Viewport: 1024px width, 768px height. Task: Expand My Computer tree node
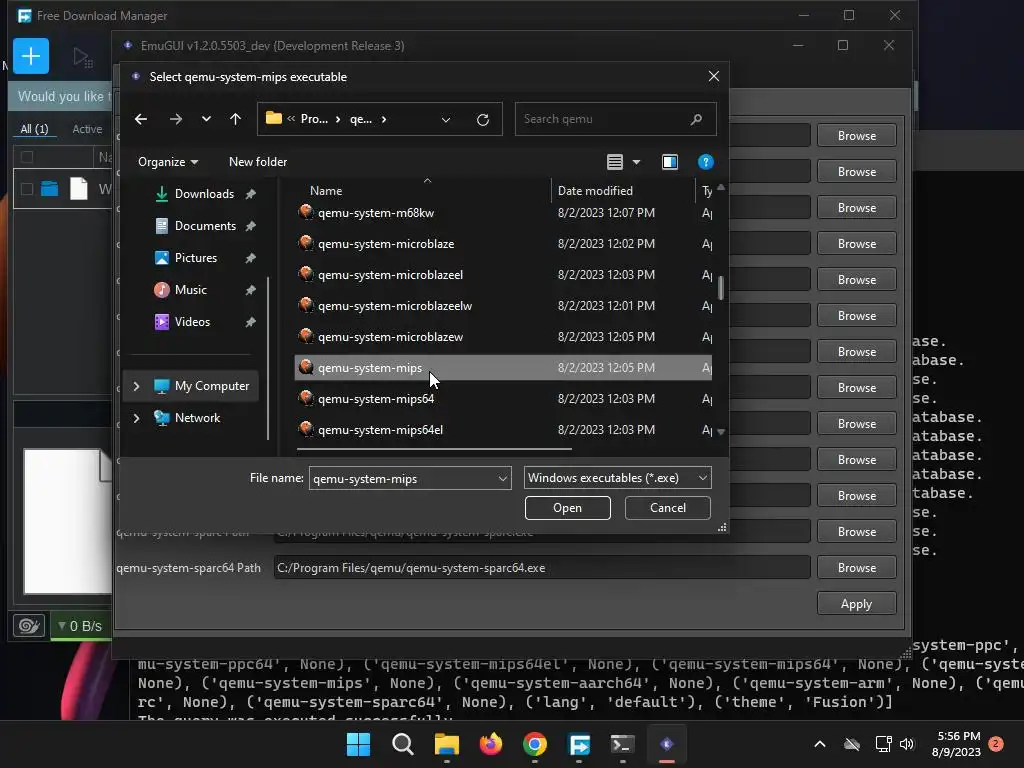click(136, 387)
